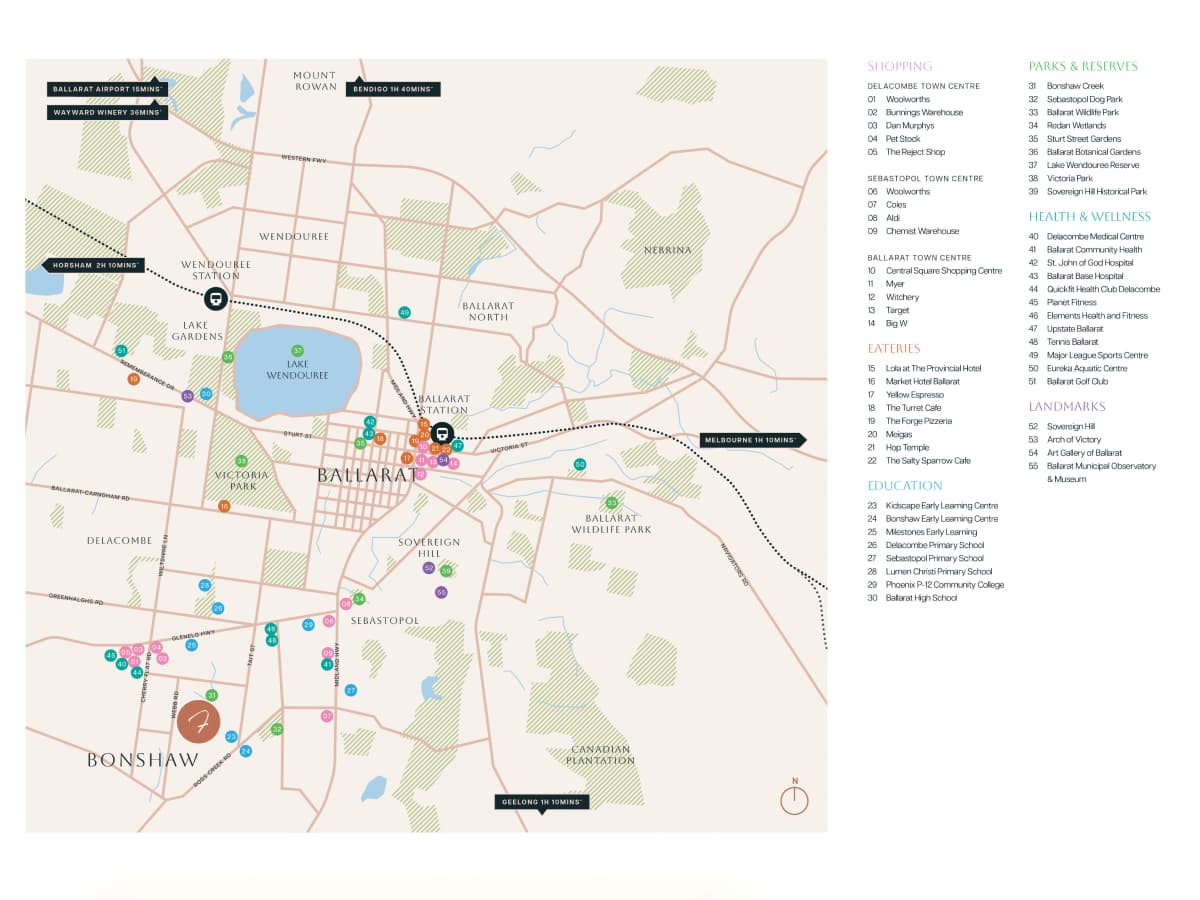Click the Parks & Reserves legend heading
Screen dimensions: 1200x900
click(1083, 66)
